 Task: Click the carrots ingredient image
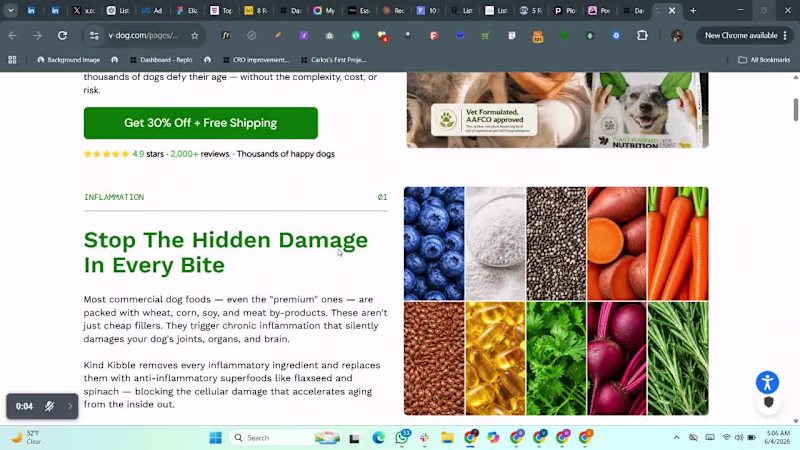pos(678,243)
